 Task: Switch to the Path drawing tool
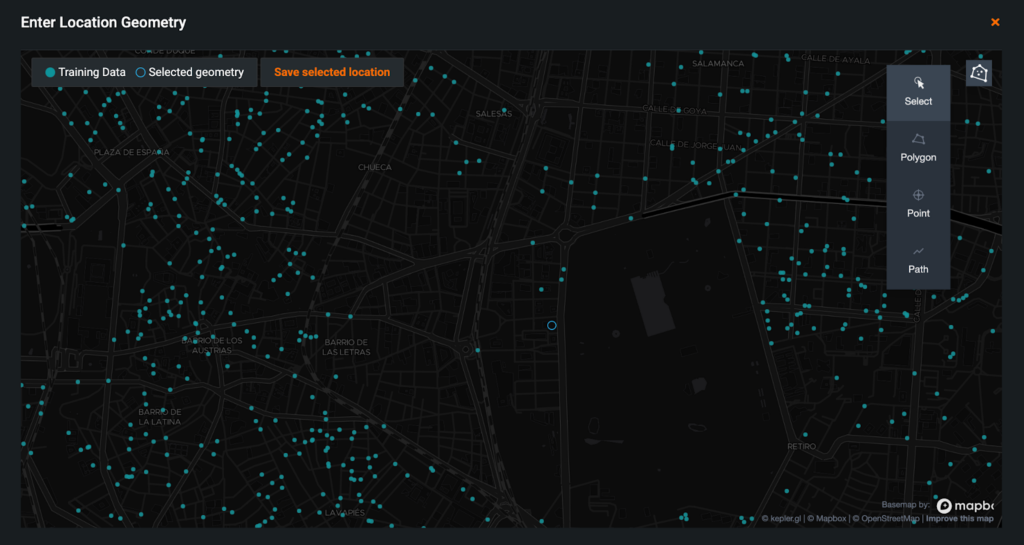point(918,260)
